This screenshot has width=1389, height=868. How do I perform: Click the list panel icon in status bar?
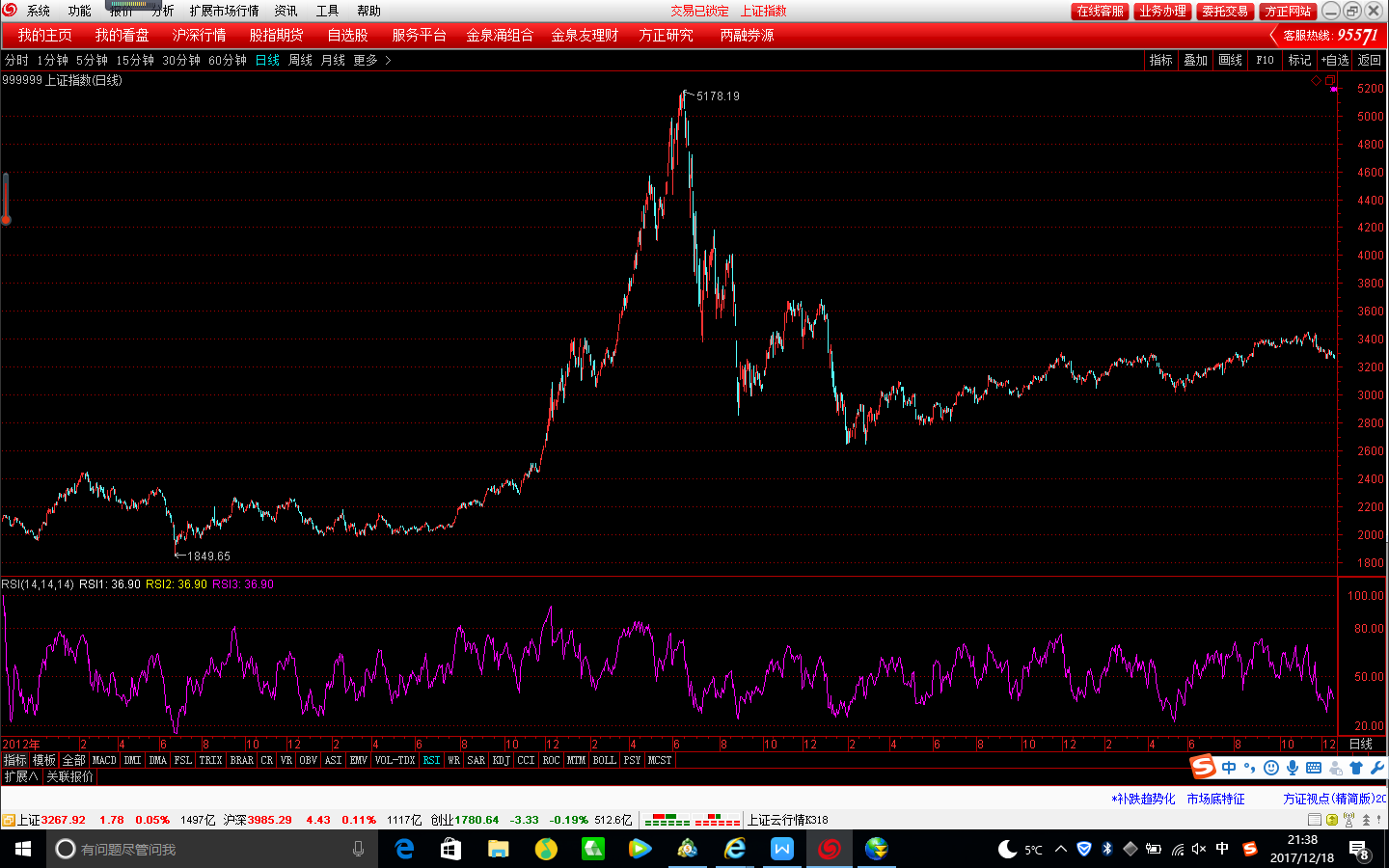(1314, 820)
